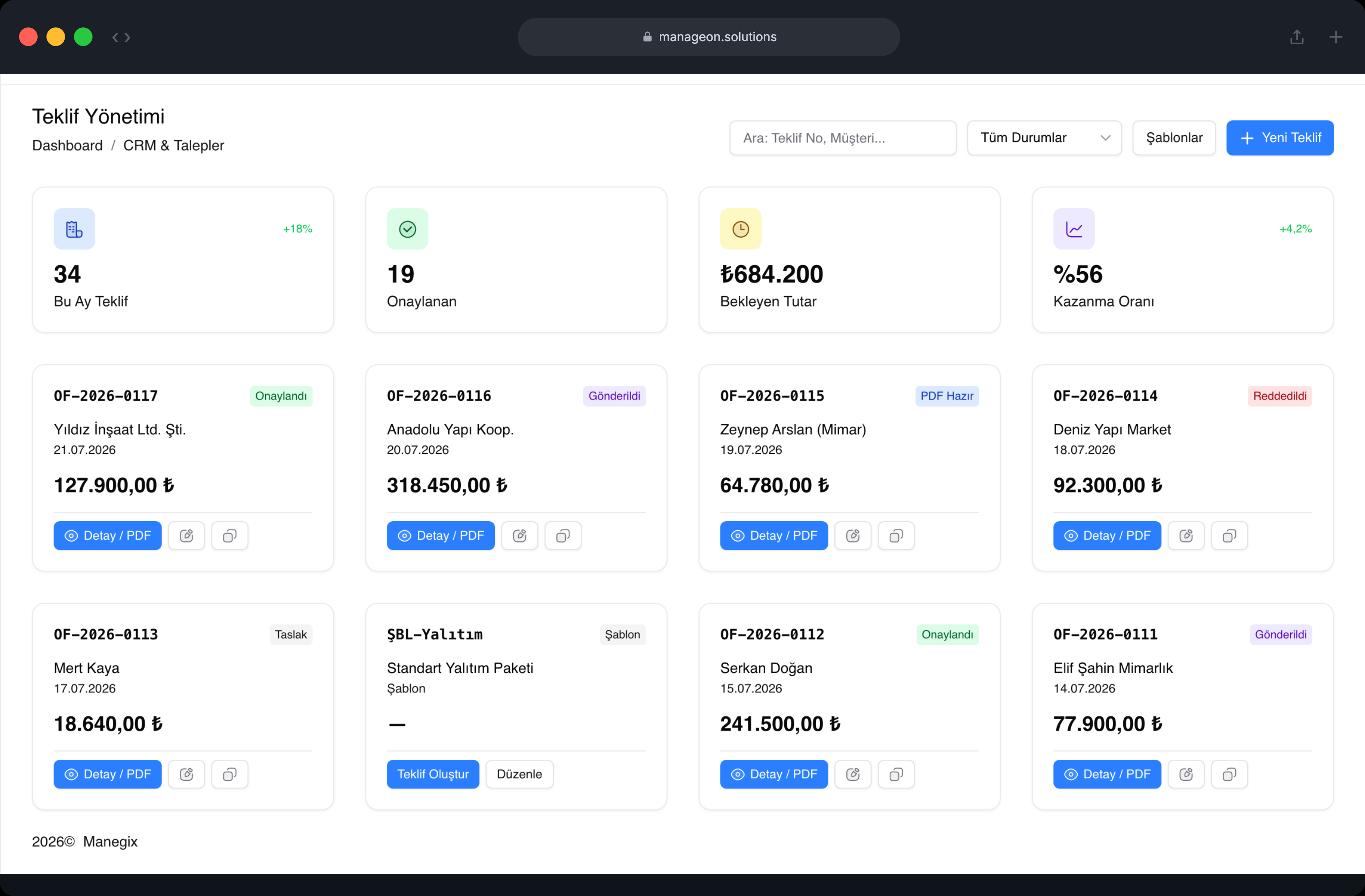Image resolution: width=1365 pixels, height=896 pixels.
Task: Click the +18% growth indicator
Action: tap(297, 229)
